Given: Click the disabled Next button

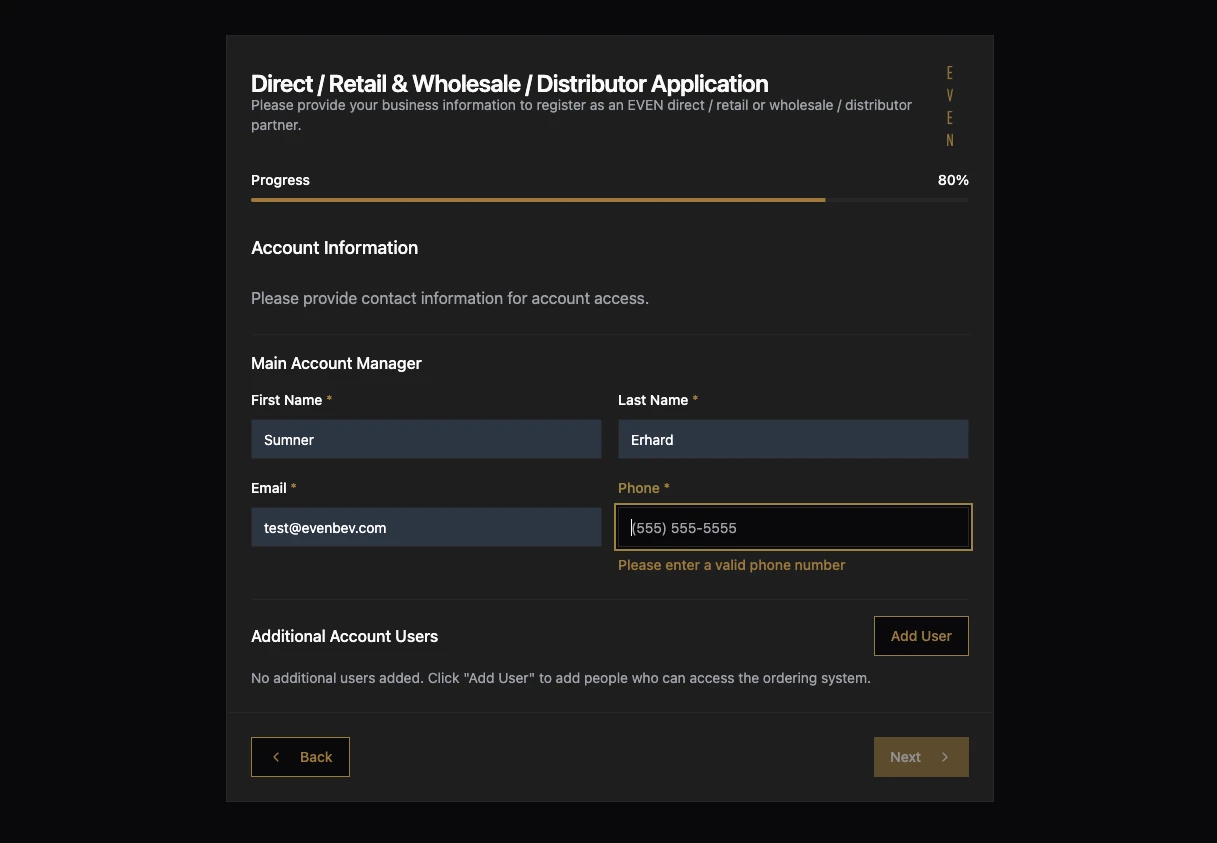Looking at the screenshot, I should coord(920,757).
